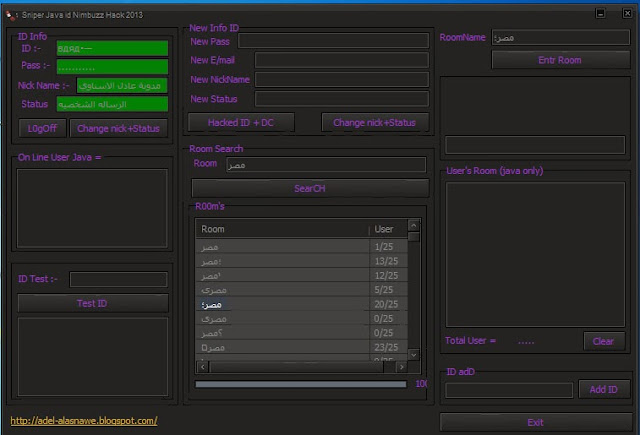
Task: Focus the New Pass field
Action: pyautogui.click(x=333, y=41)
